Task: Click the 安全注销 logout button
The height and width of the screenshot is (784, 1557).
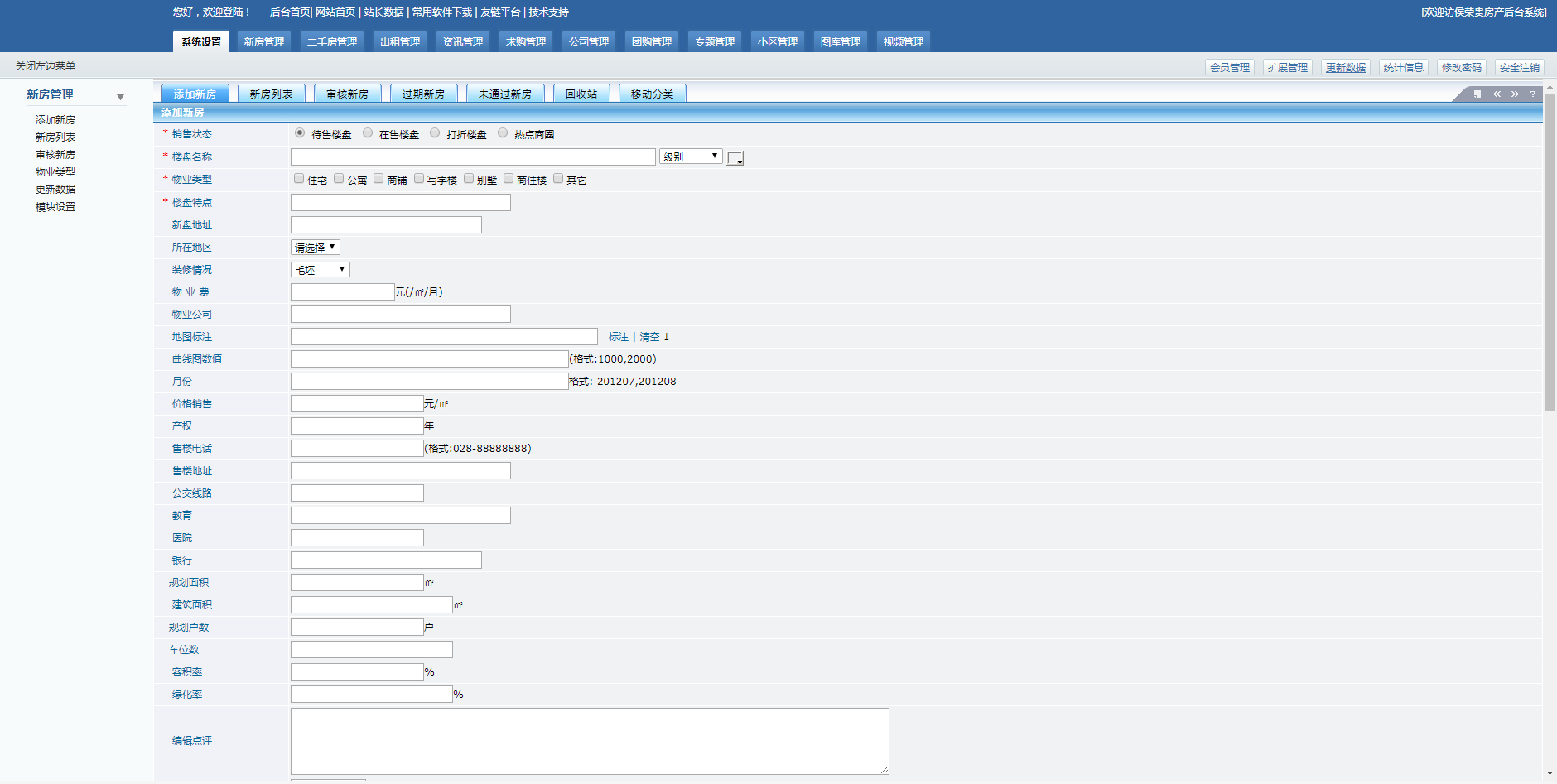Action: [x=1519, y=68]
